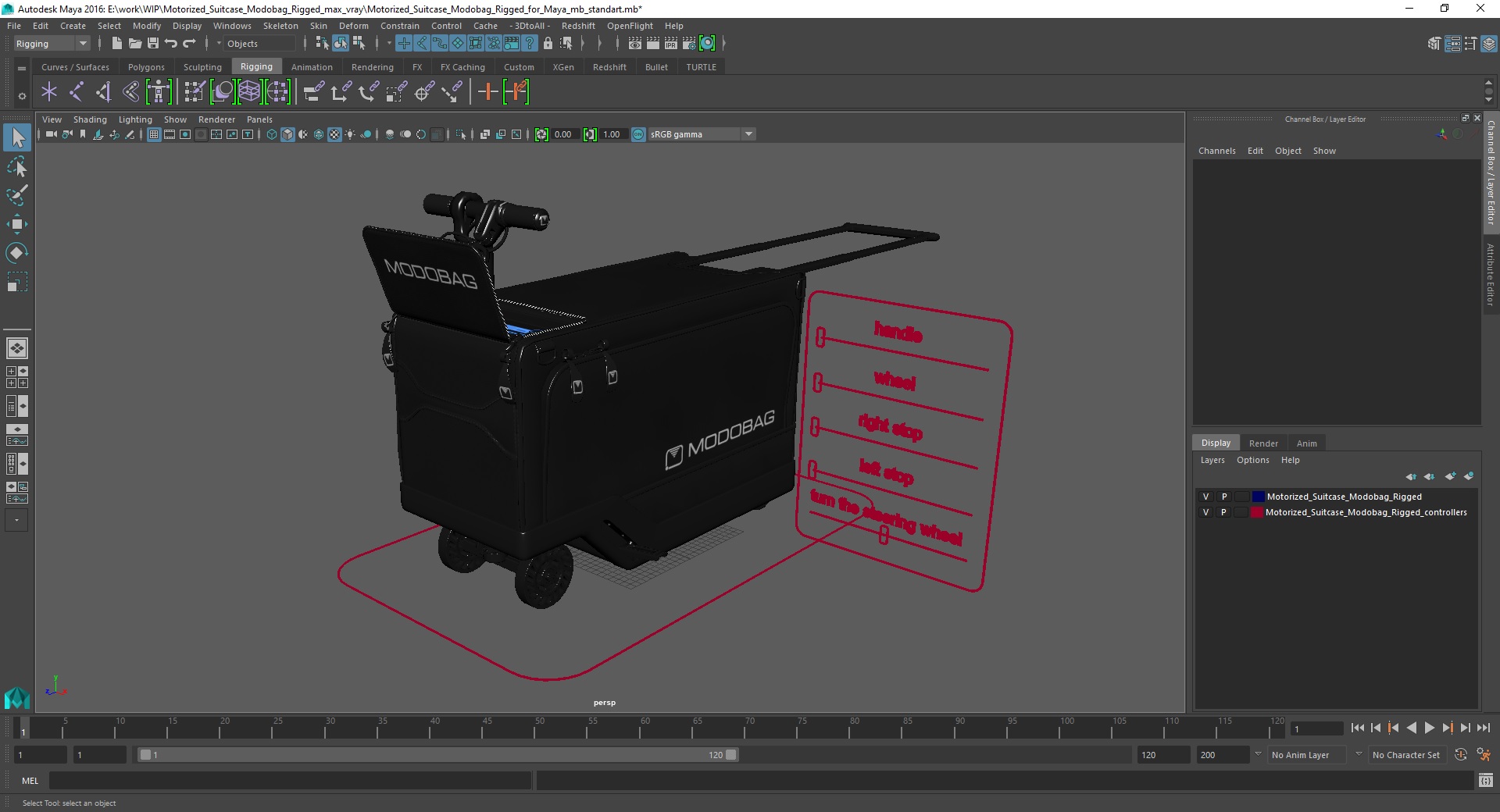The height and width of the screenshot is (812, 1500).
Task: Click the Undo arrow in the status line
Action: click(x=171, y=44)
